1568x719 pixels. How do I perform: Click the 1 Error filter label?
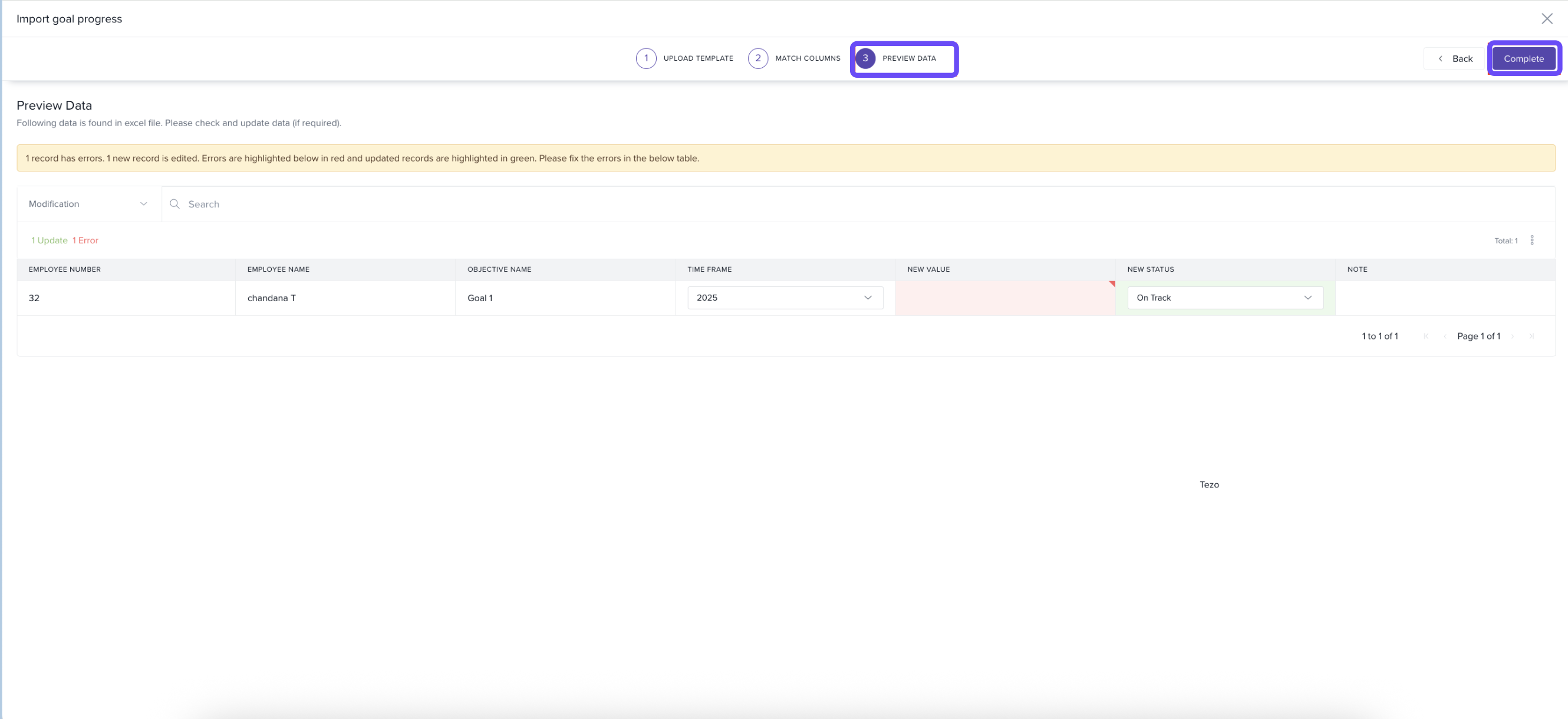point(85,240)
